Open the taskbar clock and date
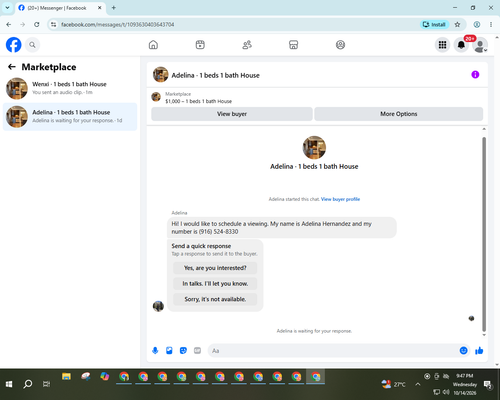 [465, 384]
